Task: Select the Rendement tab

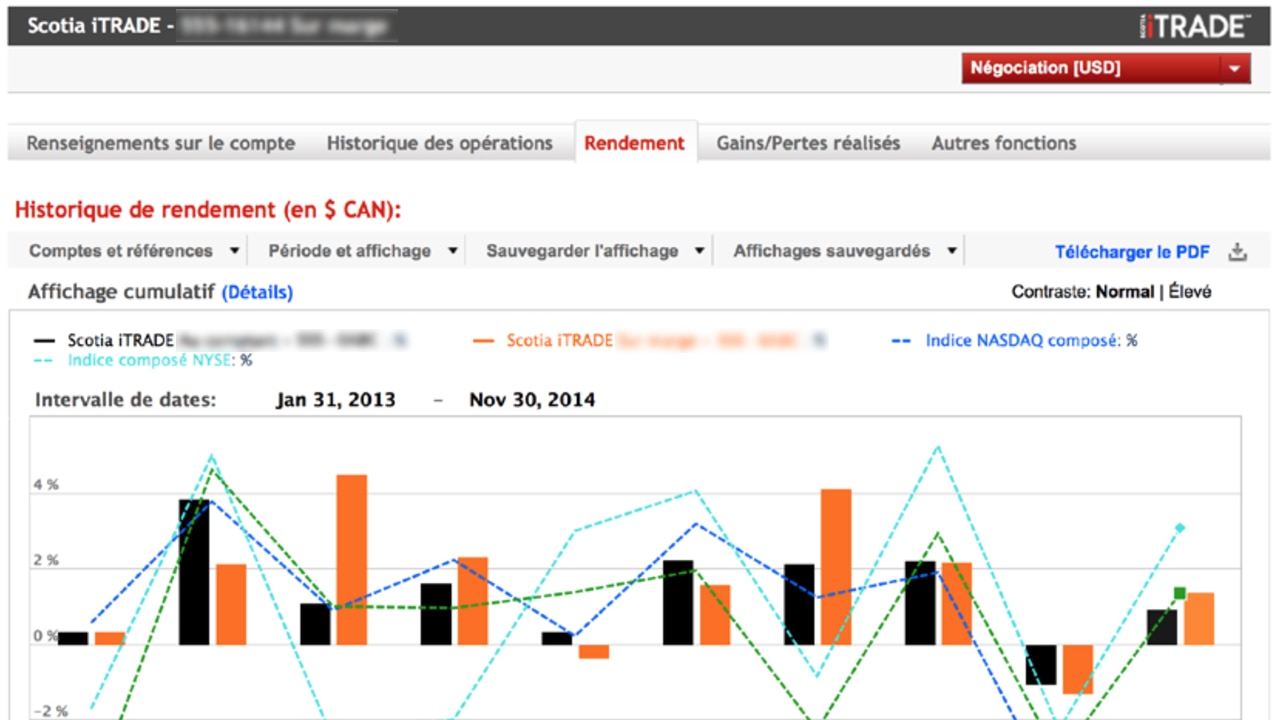Action: (x=635, y=143)
